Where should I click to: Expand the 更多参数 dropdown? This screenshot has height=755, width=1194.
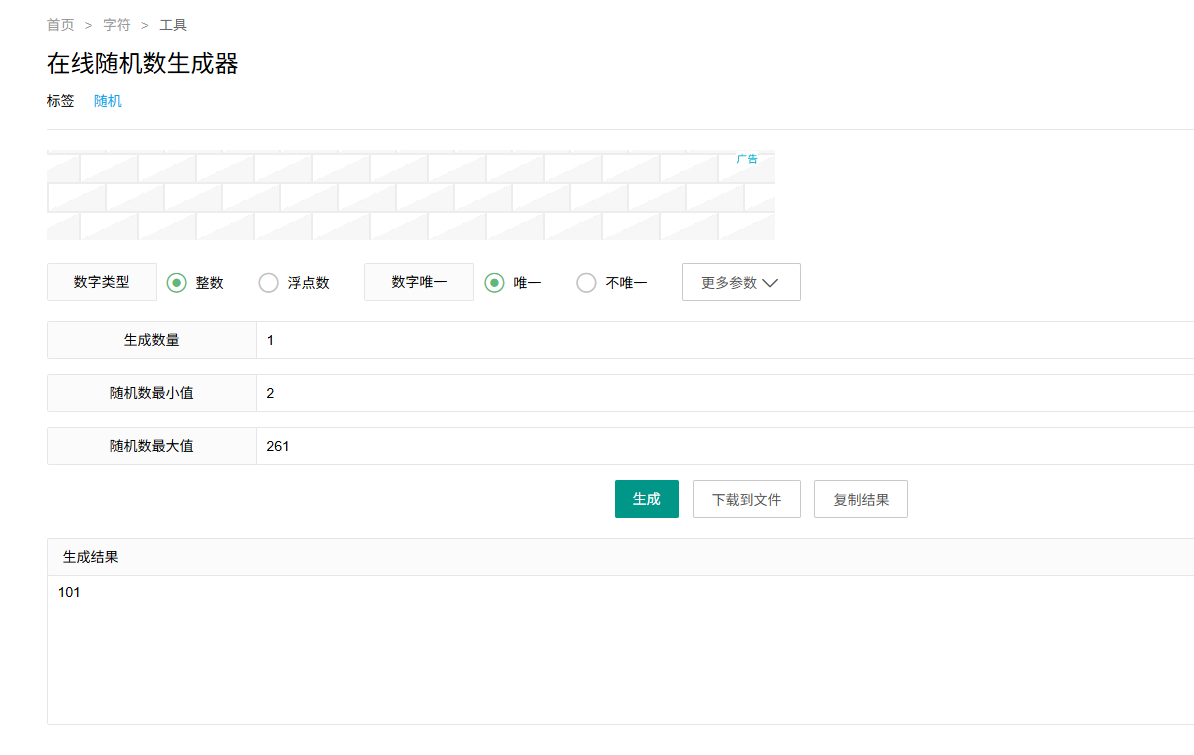coord(741,282)
